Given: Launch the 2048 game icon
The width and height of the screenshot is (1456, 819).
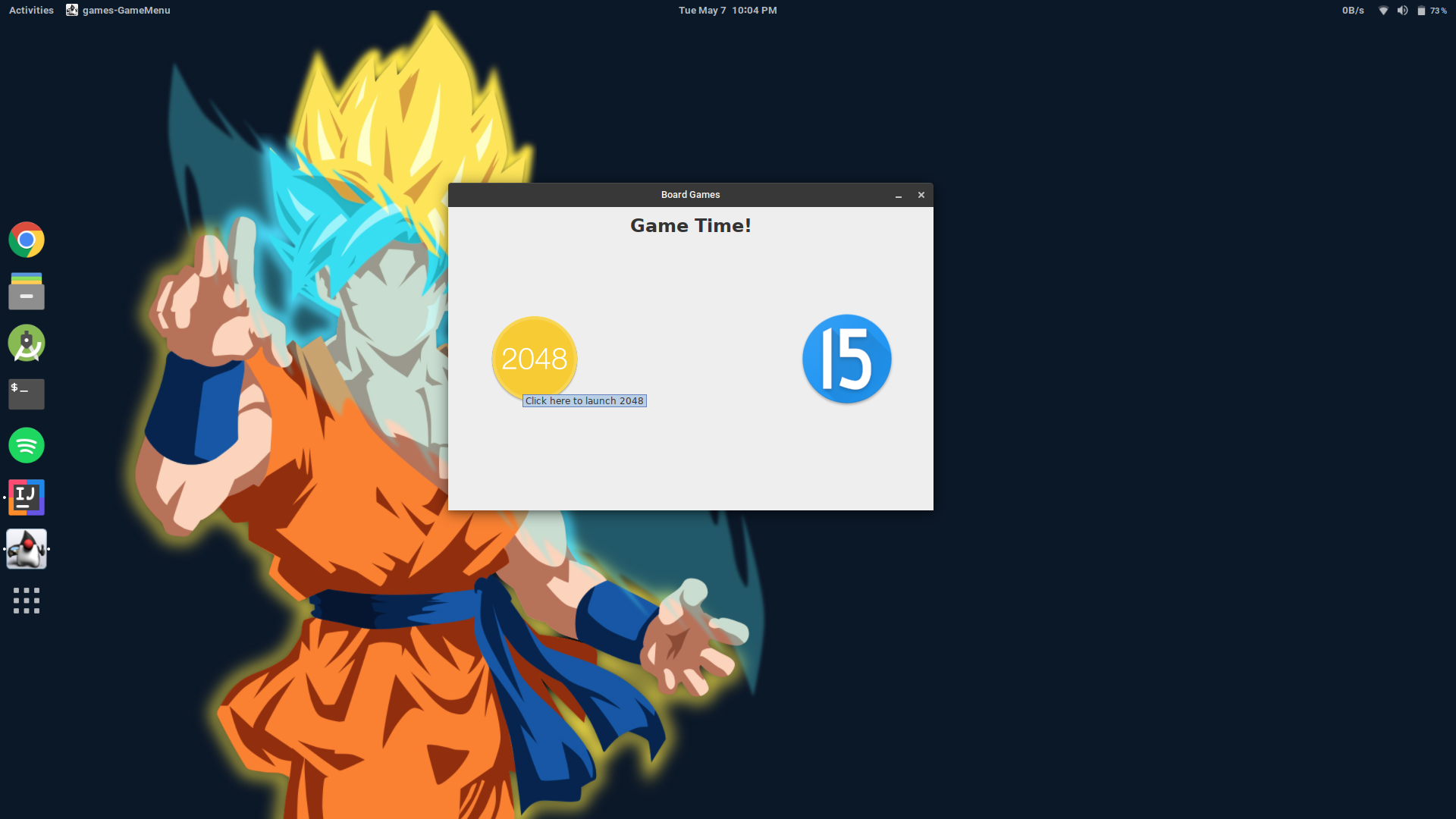Looking at the screenshot, I should click(535, 358).
